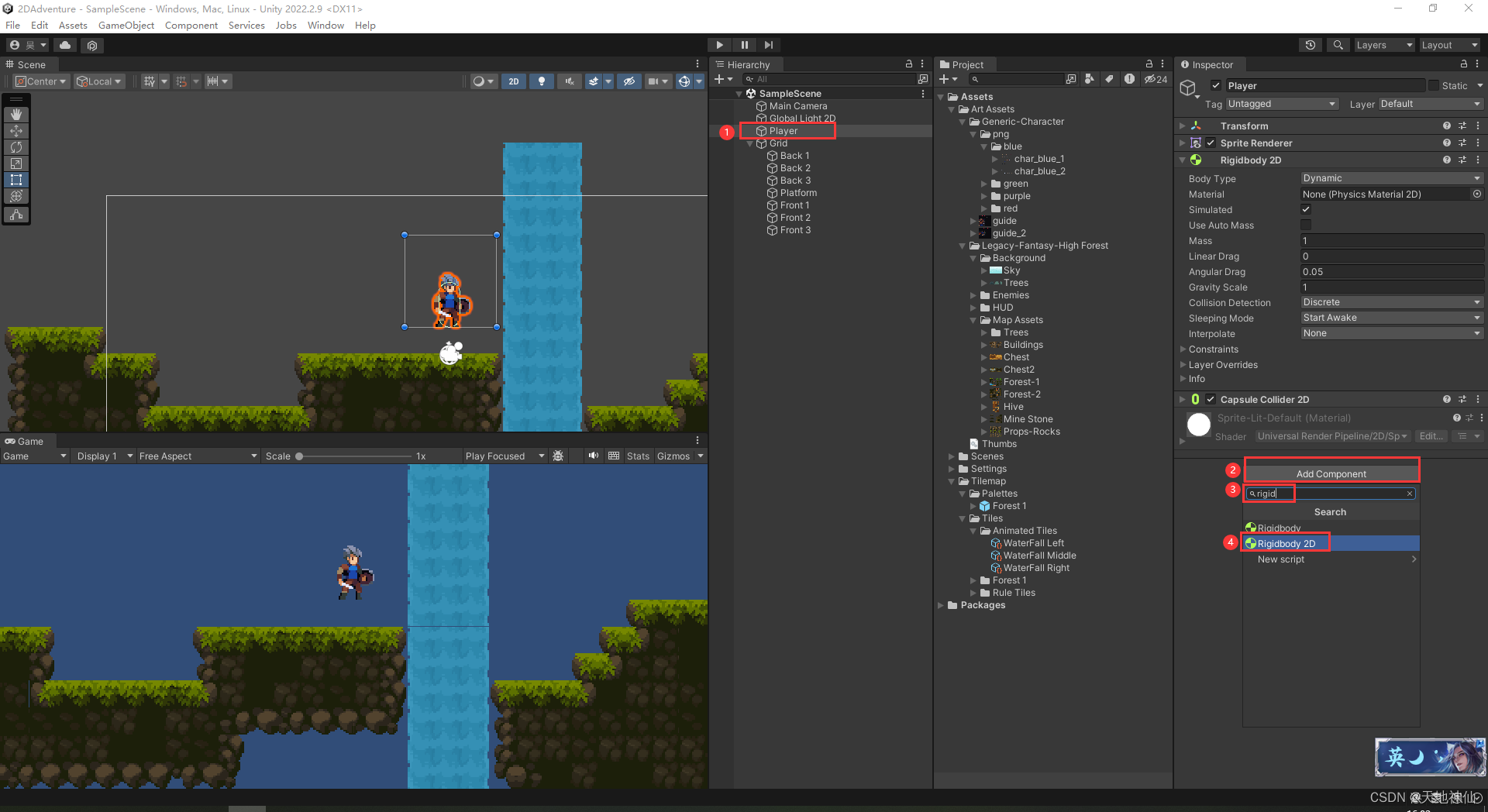The height and width of the screenshot is (812, 1488).
Task: Open Rigidbody 2D help icon
Action: point(1446,160)
